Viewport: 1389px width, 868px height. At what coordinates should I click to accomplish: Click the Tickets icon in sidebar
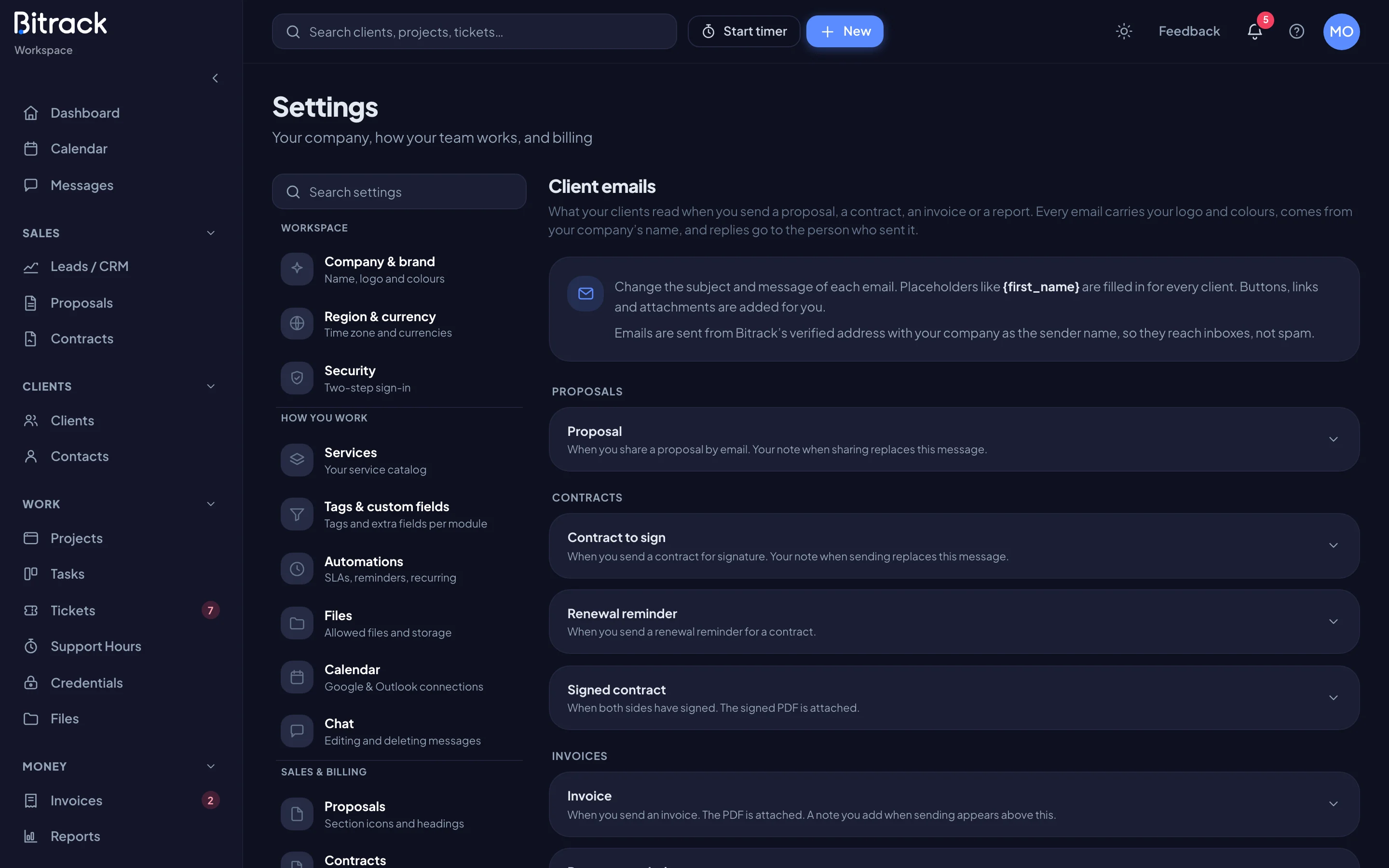31,610
